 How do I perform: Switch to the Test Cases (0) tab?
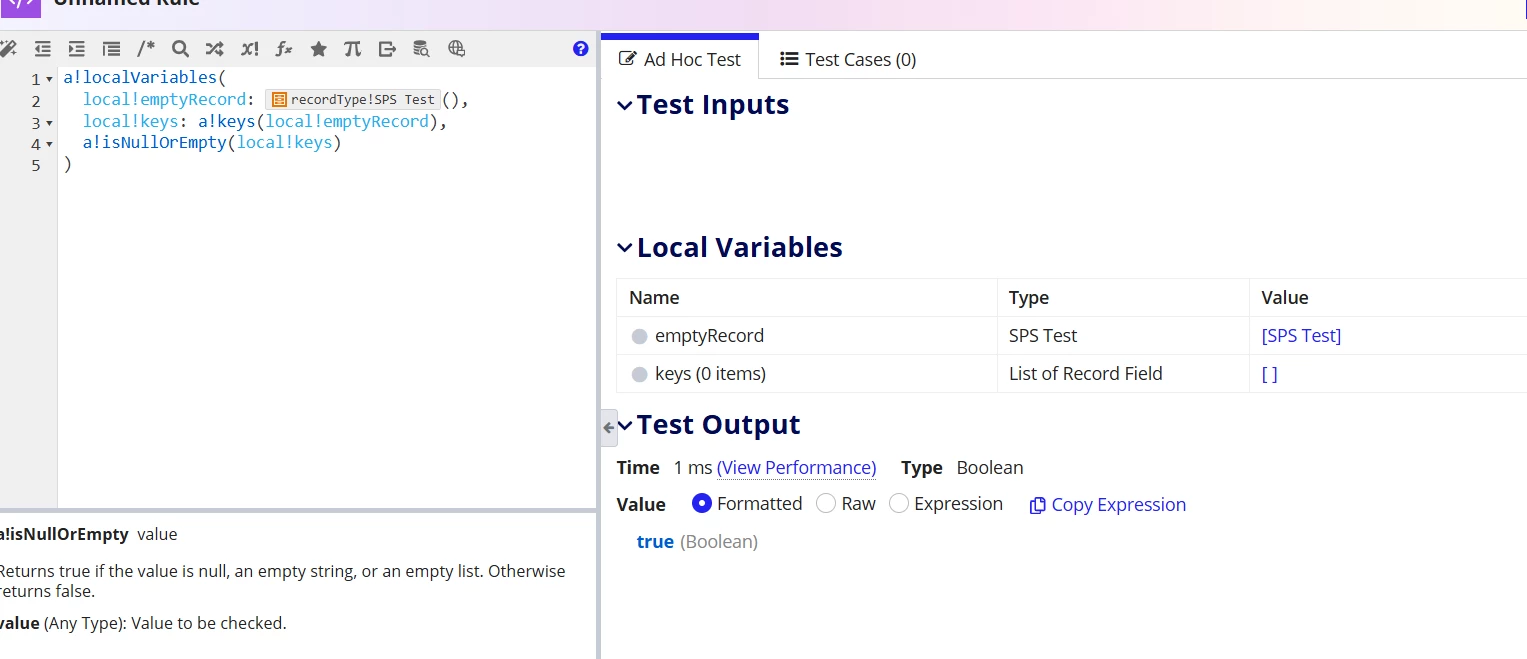click(848, 59)
